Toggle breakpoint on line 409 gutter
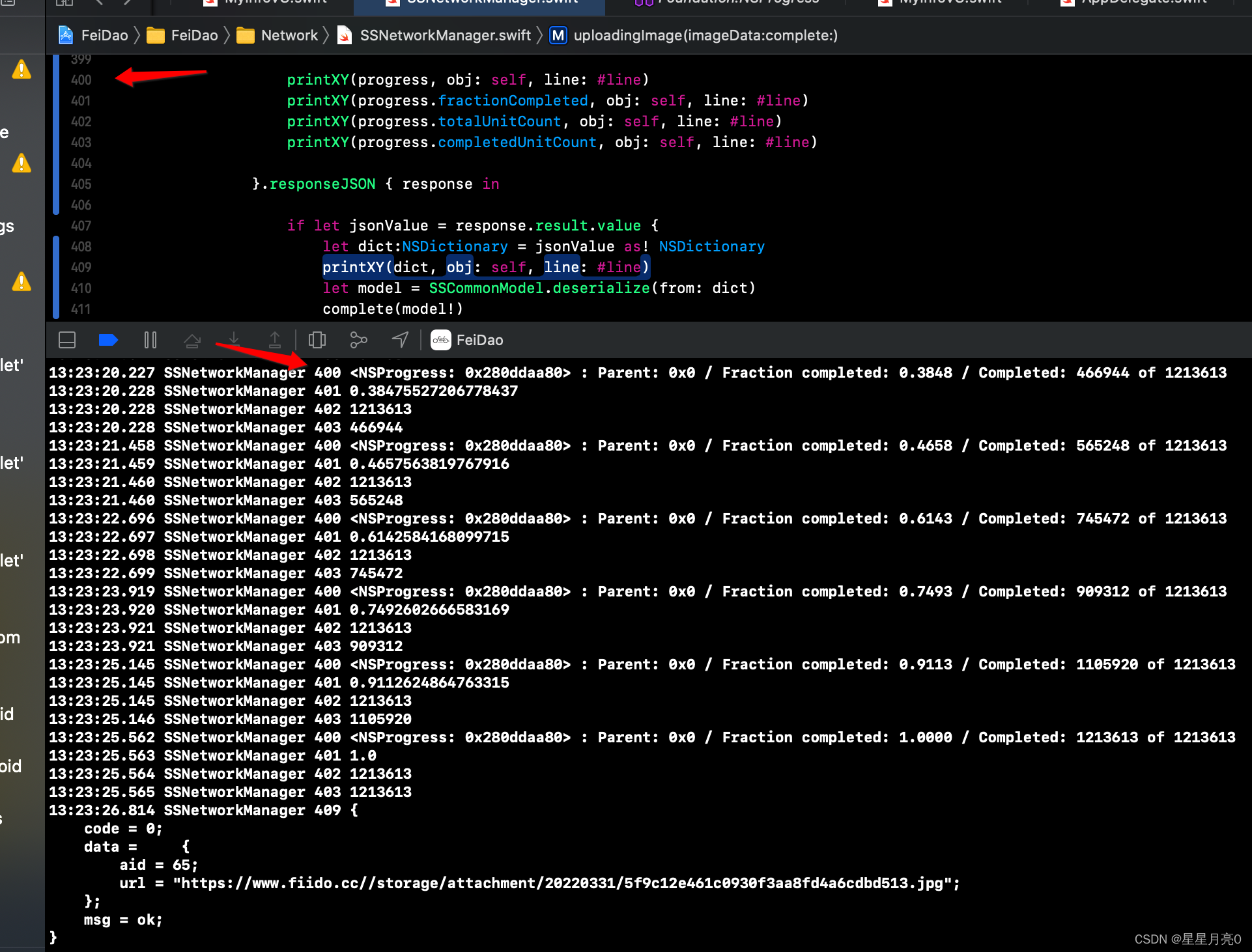This screenshot has height=952, width=1252. (x=81, y=268)
